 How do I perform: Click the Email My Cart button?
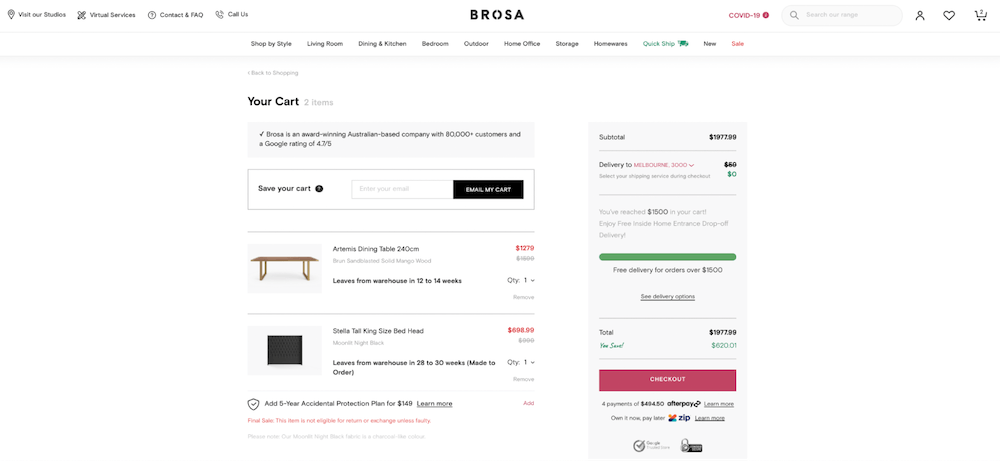488,189
